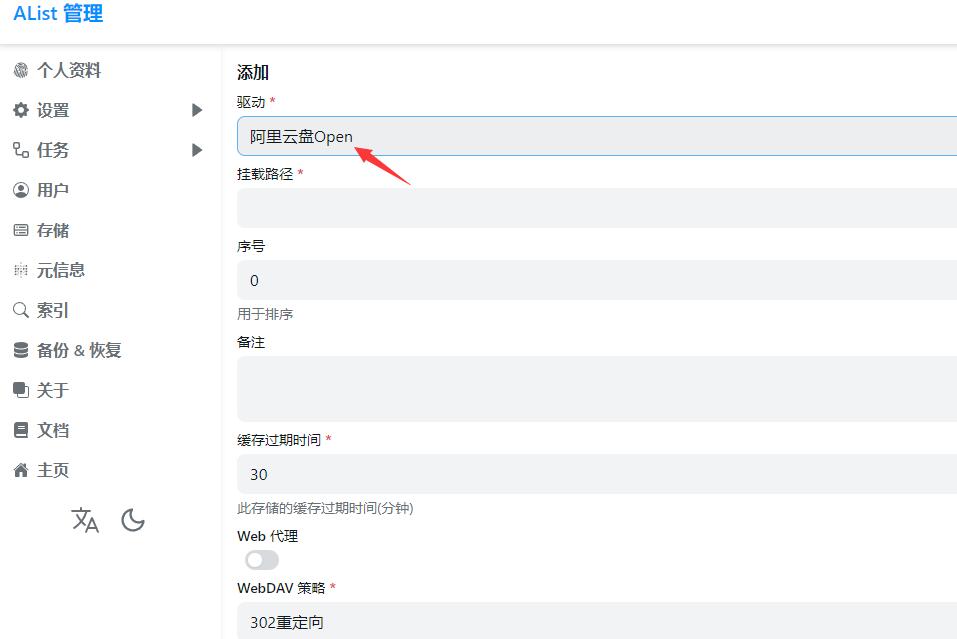This screenshot has width=957, height=639.
Task: Click the 缓存过期时间 field showing 30
Action: (x=597, y=474)
